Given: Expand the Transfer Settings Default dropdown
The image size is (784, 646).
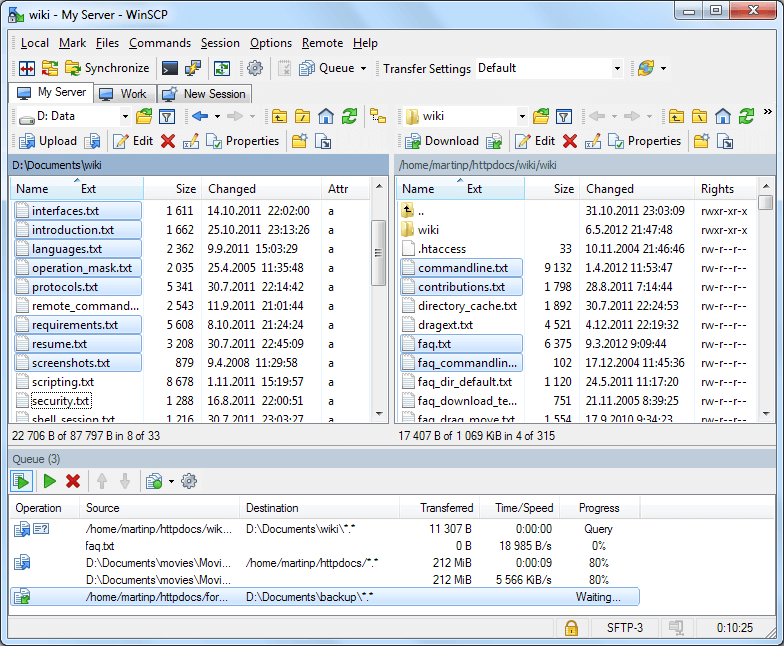Looking at the screenshot, I should (x=617, y=68).
